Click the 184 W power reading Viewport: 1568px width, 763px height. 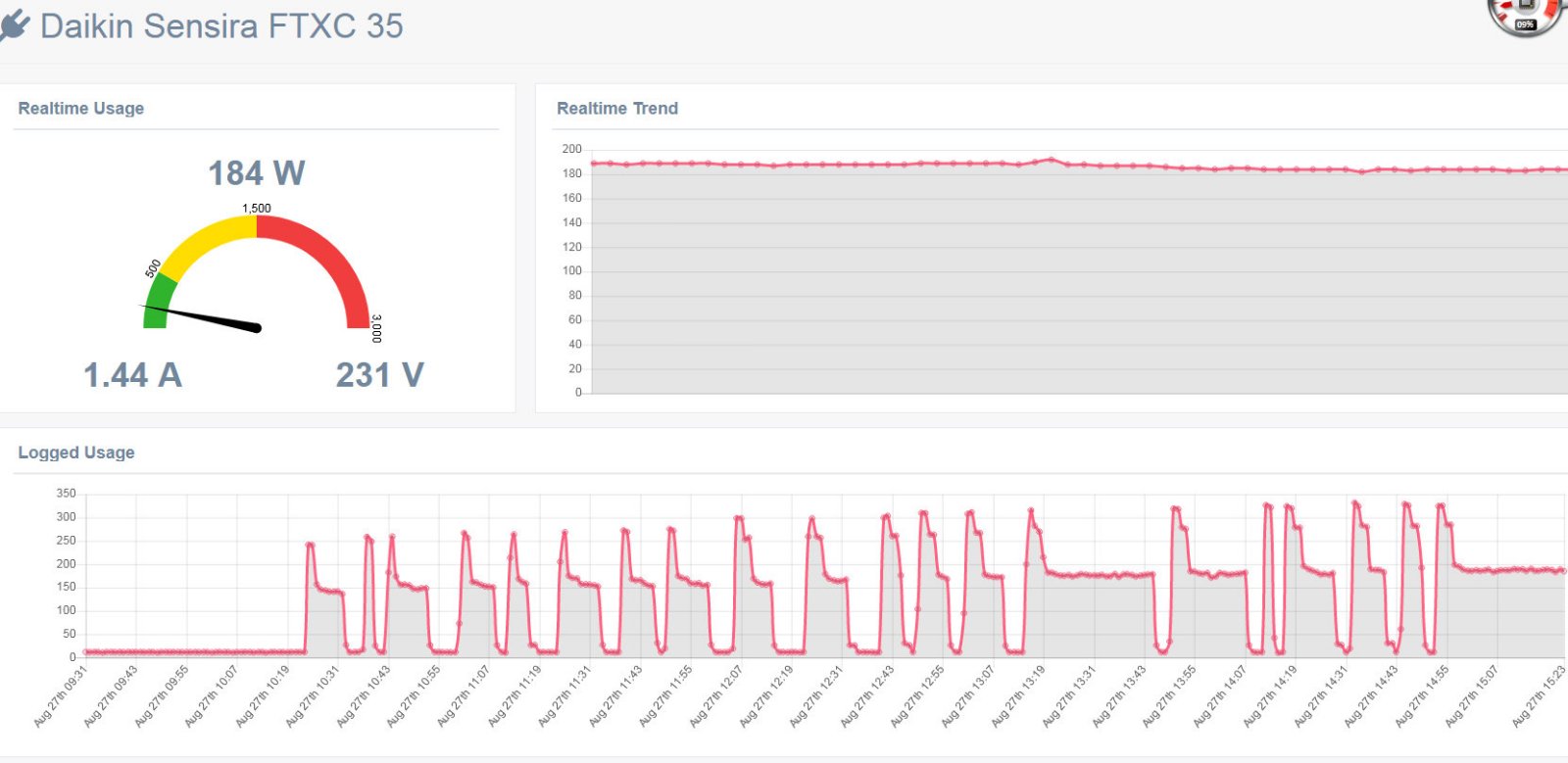[x=257, y=173]
